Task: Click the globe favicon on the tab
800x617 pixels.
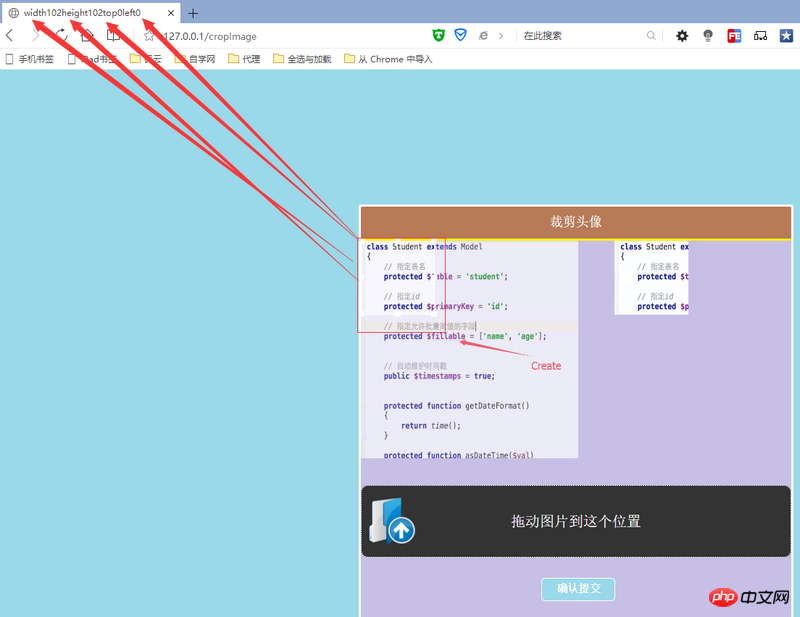Action: tap(14, 13)
